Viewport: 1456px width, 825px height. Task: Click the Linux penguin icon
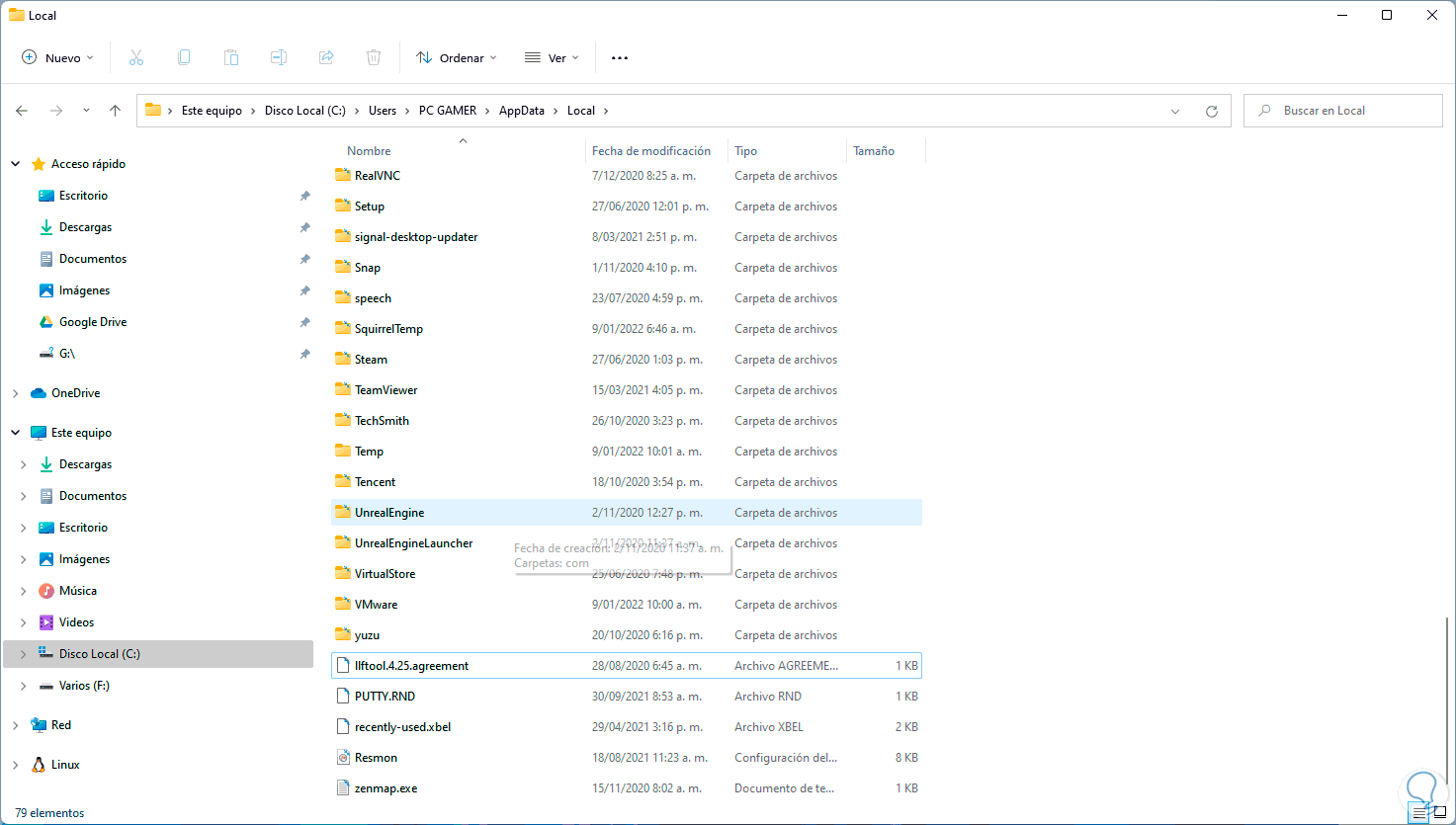(39, 765)
